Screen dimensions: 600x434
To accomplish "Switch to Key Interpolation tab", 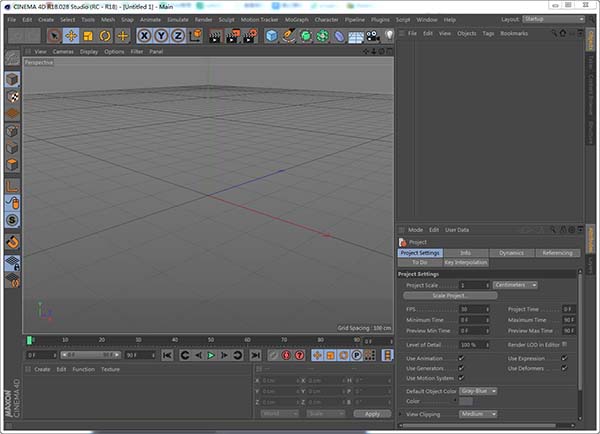I will (x=466, y=263).
